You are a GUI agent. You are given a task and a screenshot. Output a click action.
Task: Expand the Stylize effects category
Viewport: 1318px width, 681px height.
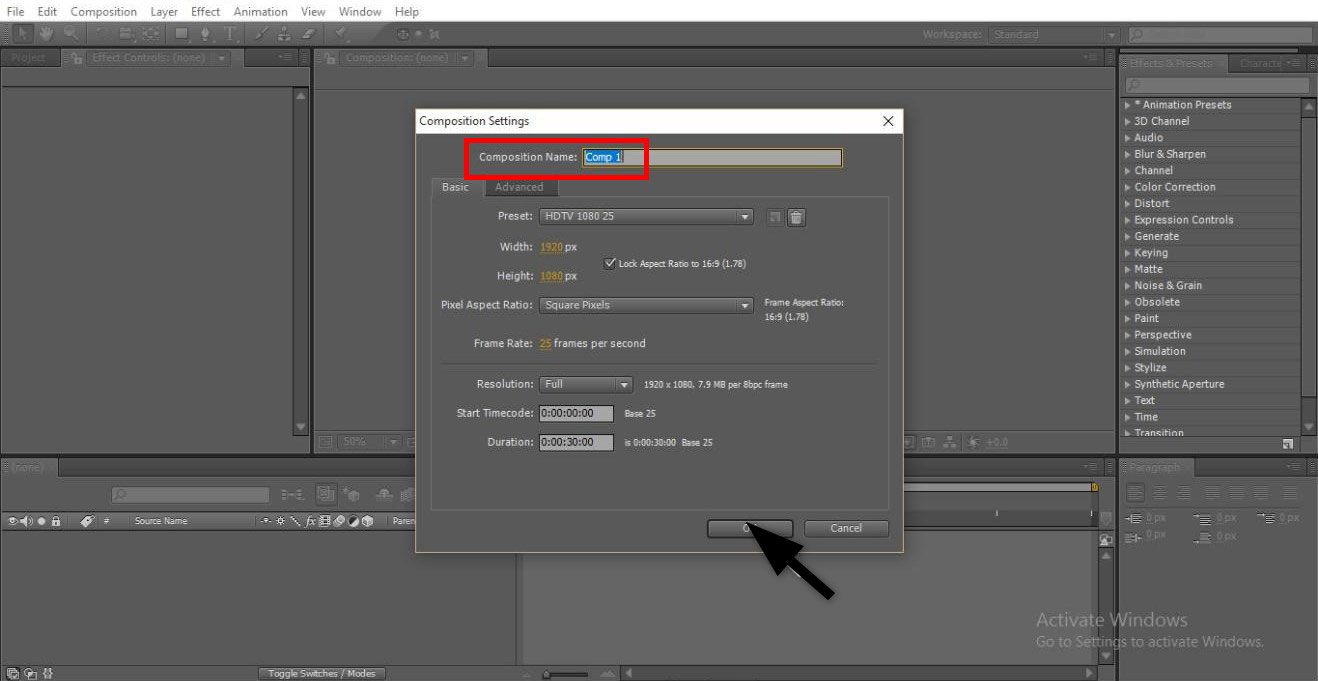[1128, 367]
